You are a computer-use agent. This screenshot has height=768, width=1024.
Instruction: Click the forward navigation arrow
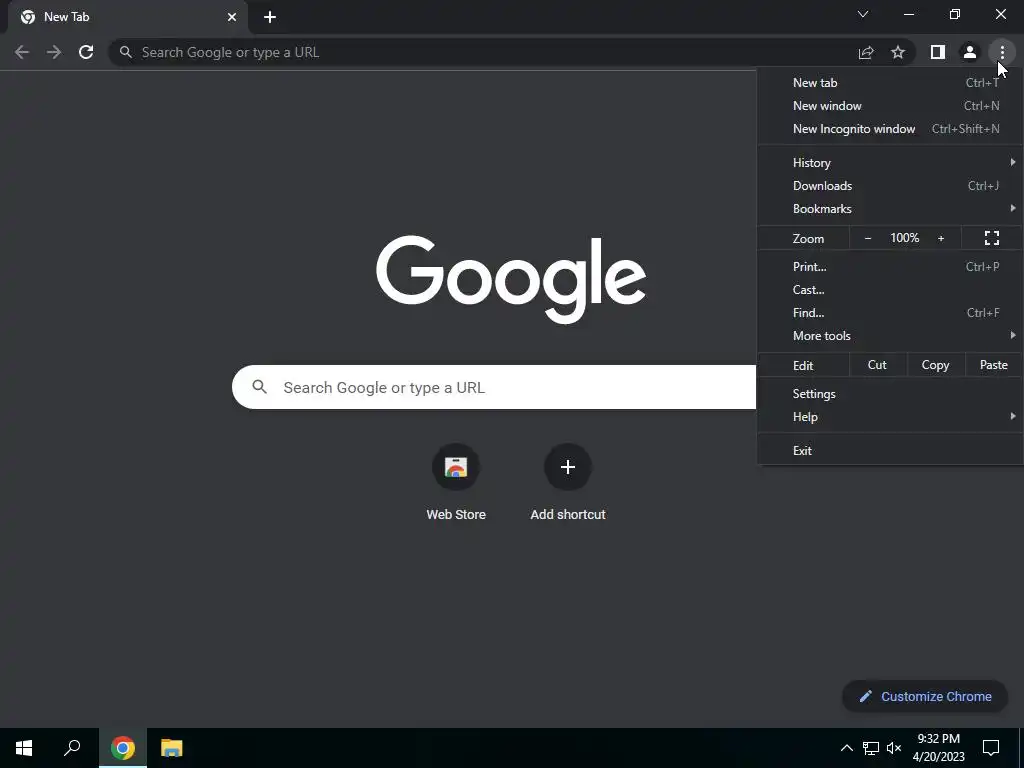pos(54,52)
